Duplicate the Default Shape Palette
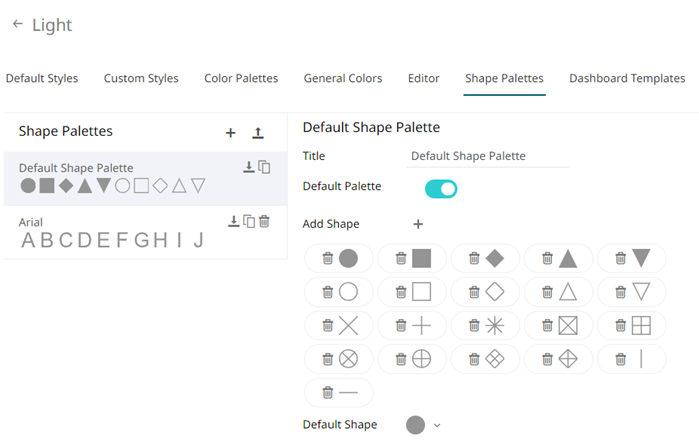Viewport: 699px width, 445px height. click(x=264, y=167)
